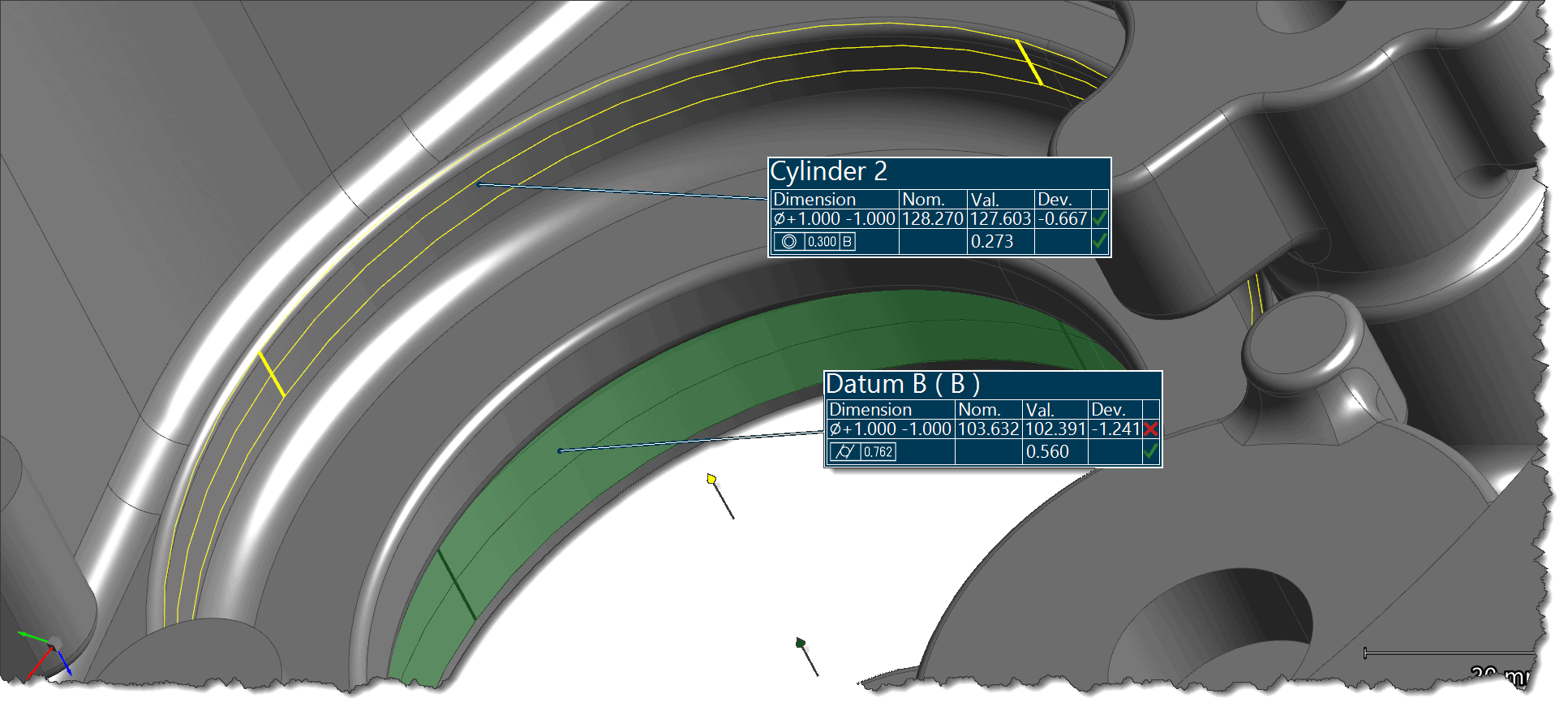The height and width of the screenshot is (711, 1568).
Task: Click deviation value -1.241
Action: coord(1115,429)
